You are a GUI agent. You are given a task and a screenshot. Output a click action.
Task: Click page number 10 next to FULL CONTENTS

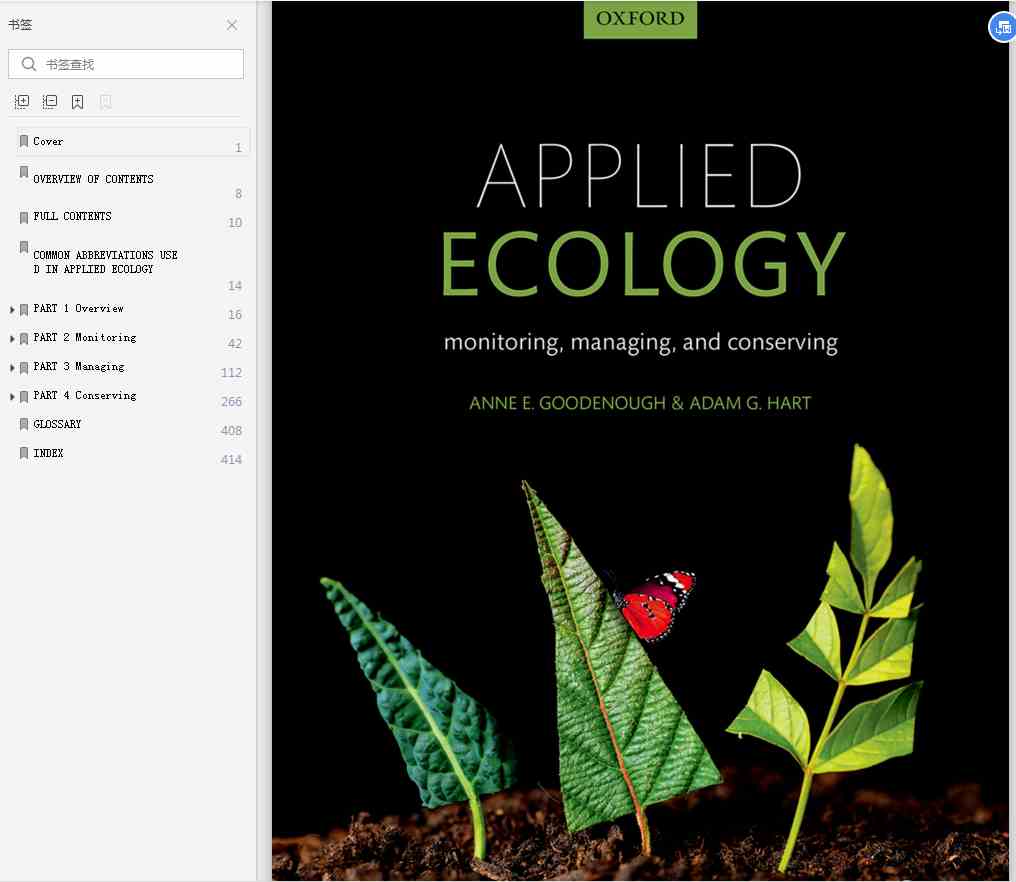(x=235, y=223)
